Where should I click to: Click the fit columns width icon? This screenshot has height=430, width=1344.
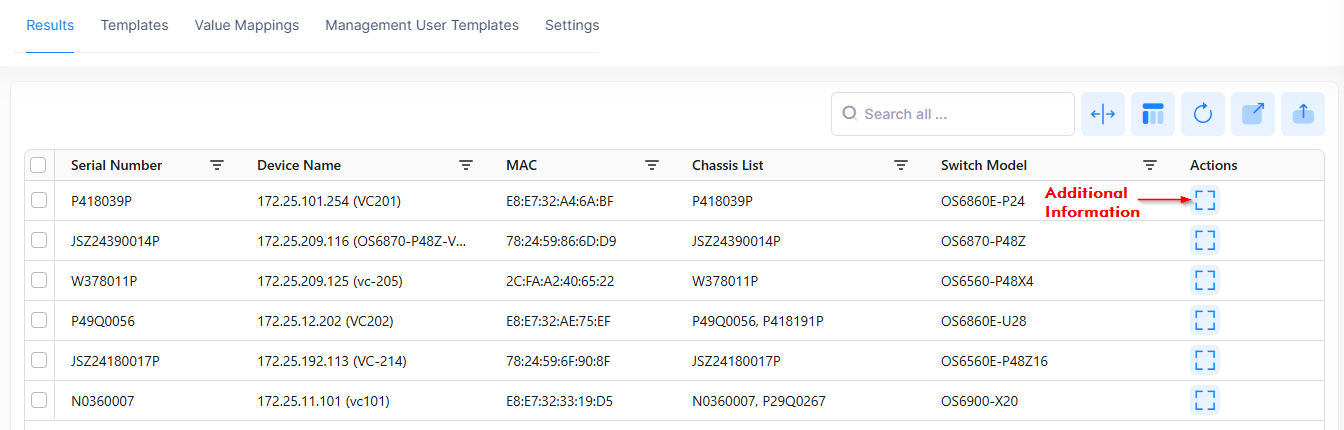1103,114
